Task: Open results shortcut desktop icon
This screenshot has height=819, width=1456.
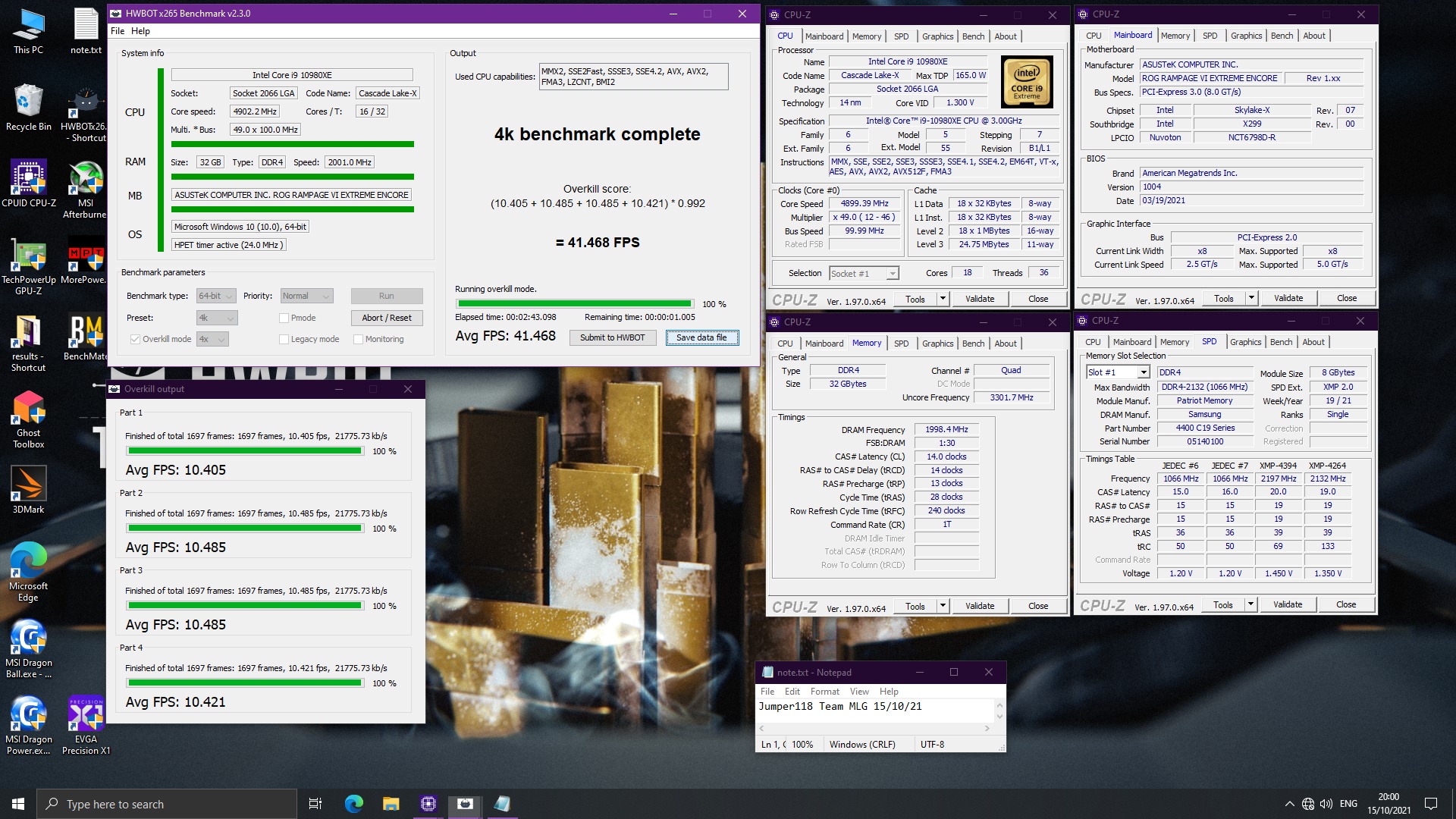Action: pos(28,343)
